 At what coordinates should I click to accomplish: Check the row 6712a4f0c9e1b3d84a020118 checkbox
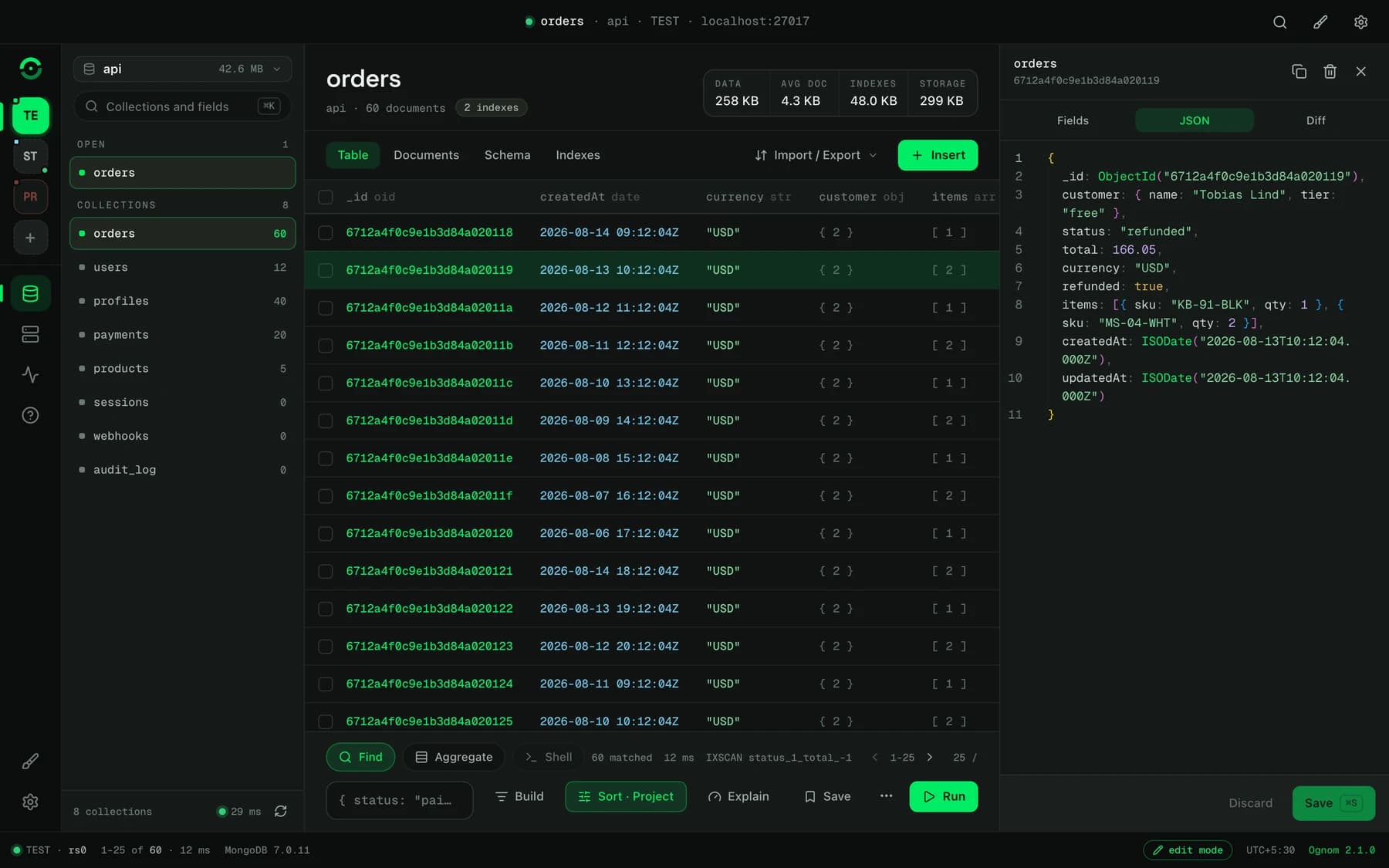point(326,232)
